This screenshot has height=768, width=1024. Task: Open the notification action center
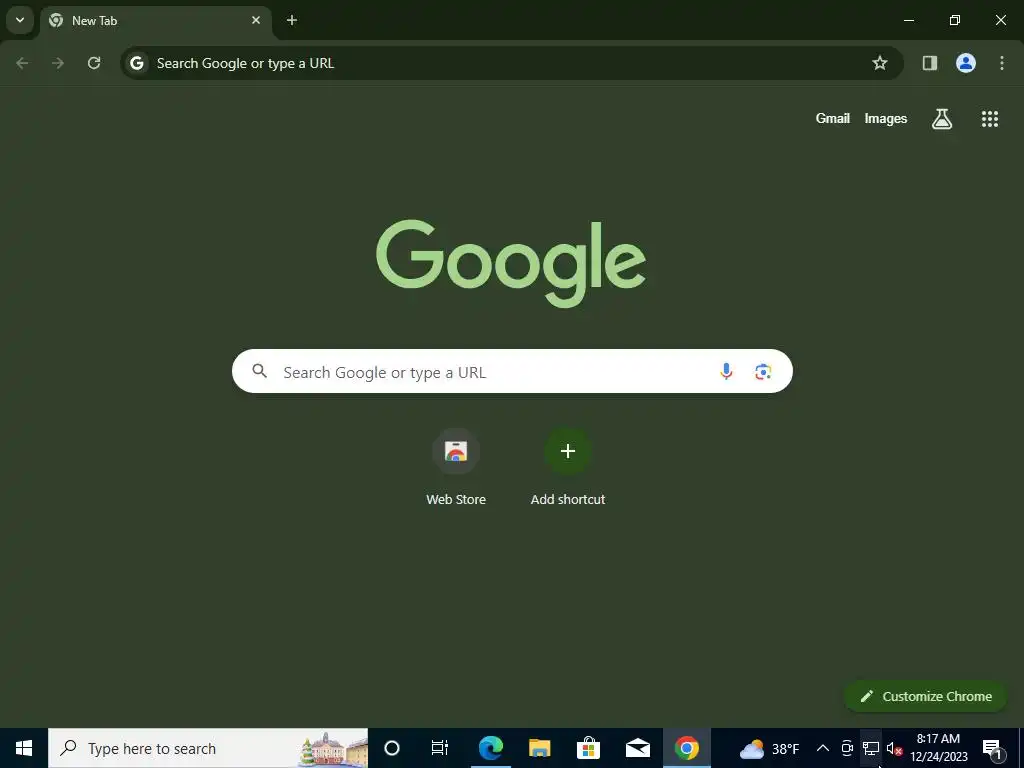pyautogui.click(x=992, y=748)
